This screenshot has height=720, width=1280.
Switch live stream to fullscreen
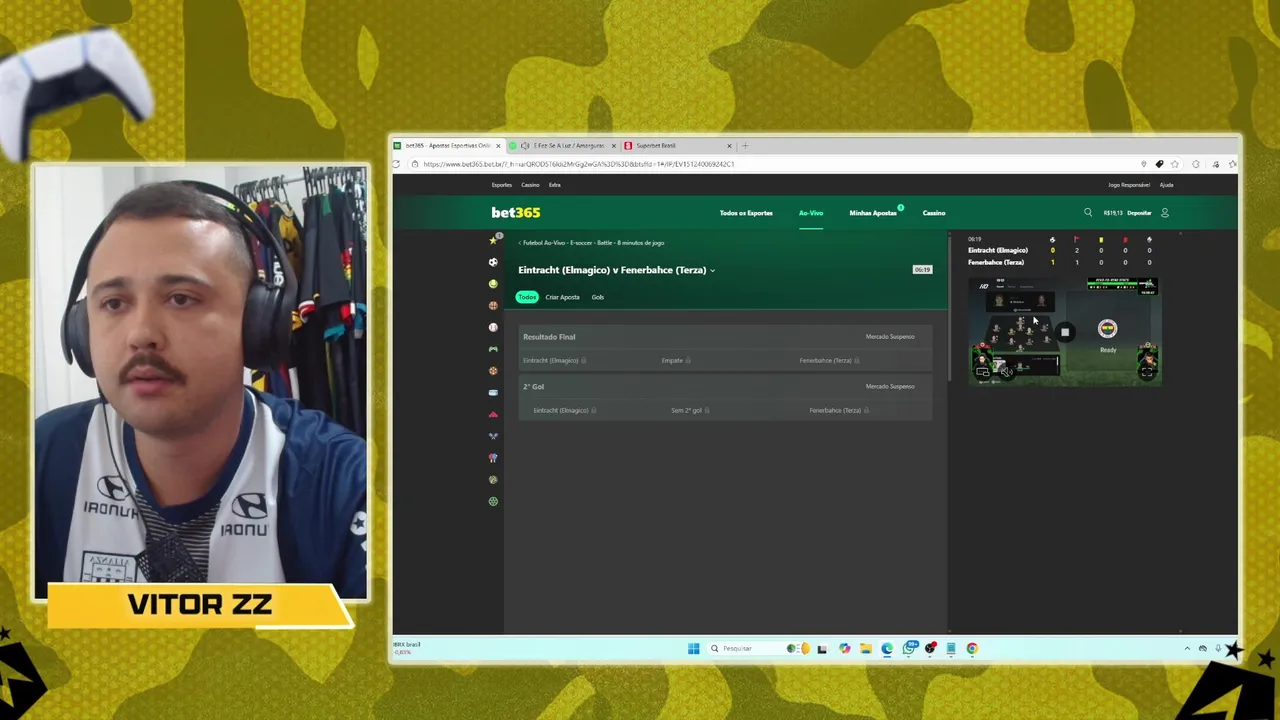click(1147, 372)
